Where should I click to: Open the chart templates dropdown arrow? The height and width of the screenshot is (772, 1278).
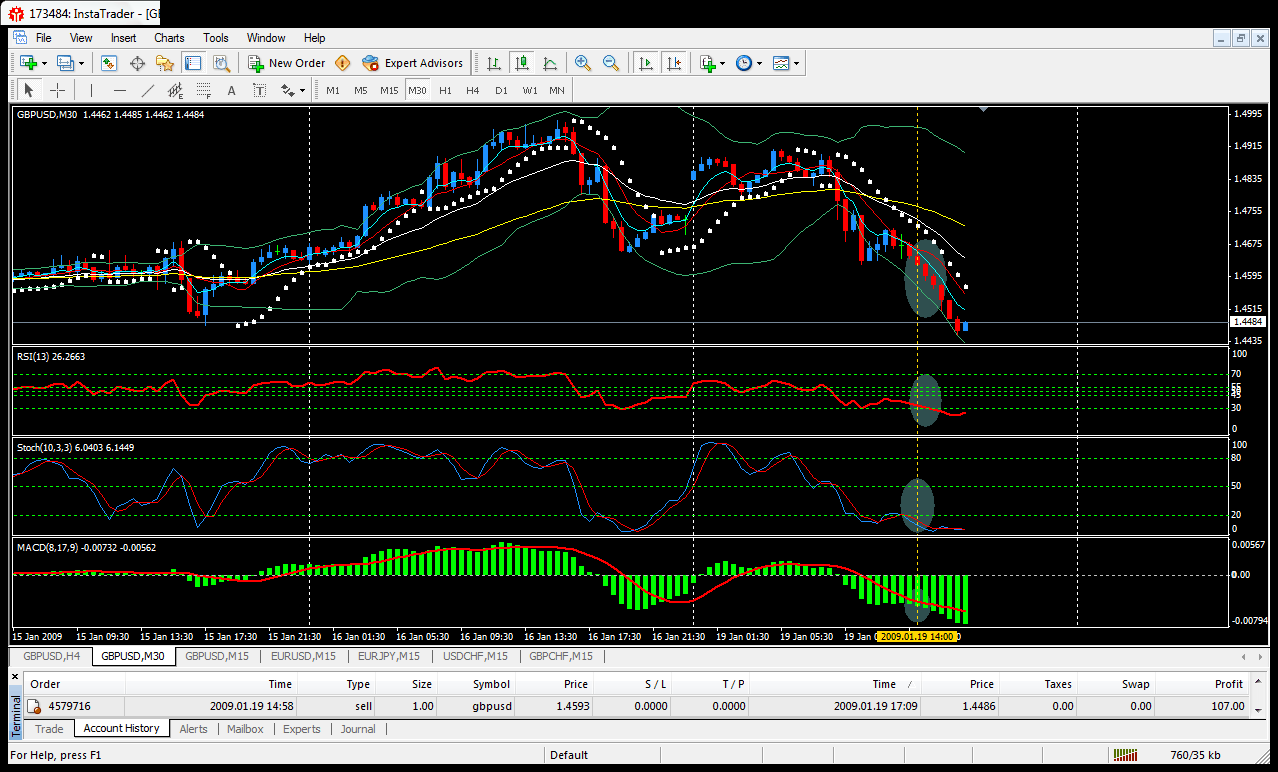tap(797, 63)
